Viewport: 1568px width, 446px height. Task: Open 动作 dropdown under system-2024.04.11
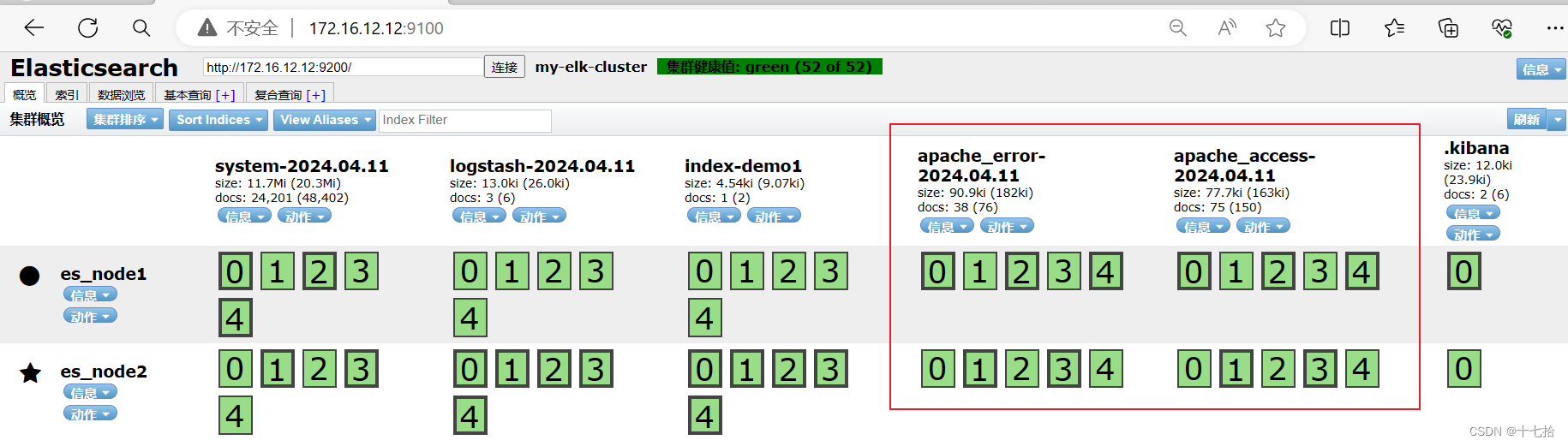[x=304, y=216]
